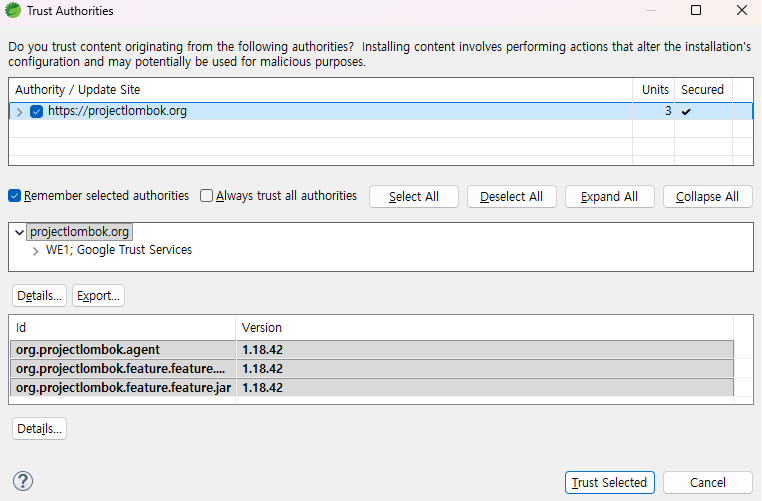Click the Collapse All button
This screenshot has width=762, height=501.
tap(707, 196)
